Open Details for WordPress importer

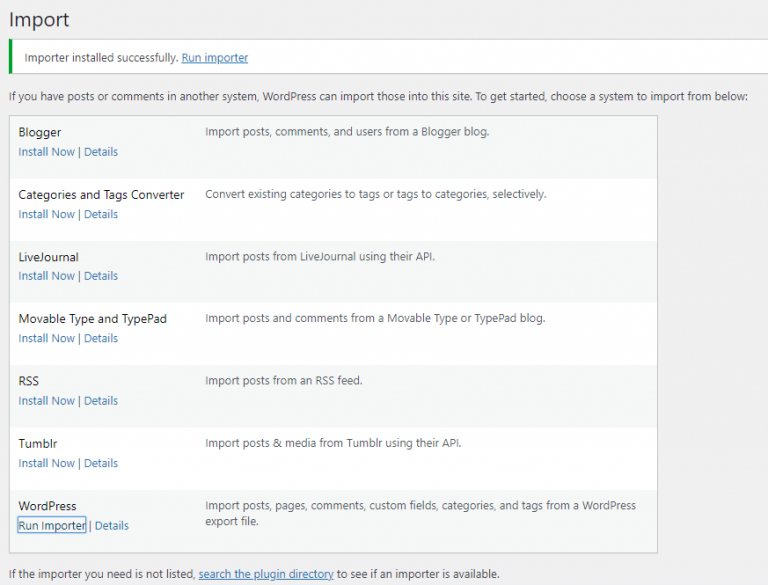pyautogui.click(x=112, y=526)
